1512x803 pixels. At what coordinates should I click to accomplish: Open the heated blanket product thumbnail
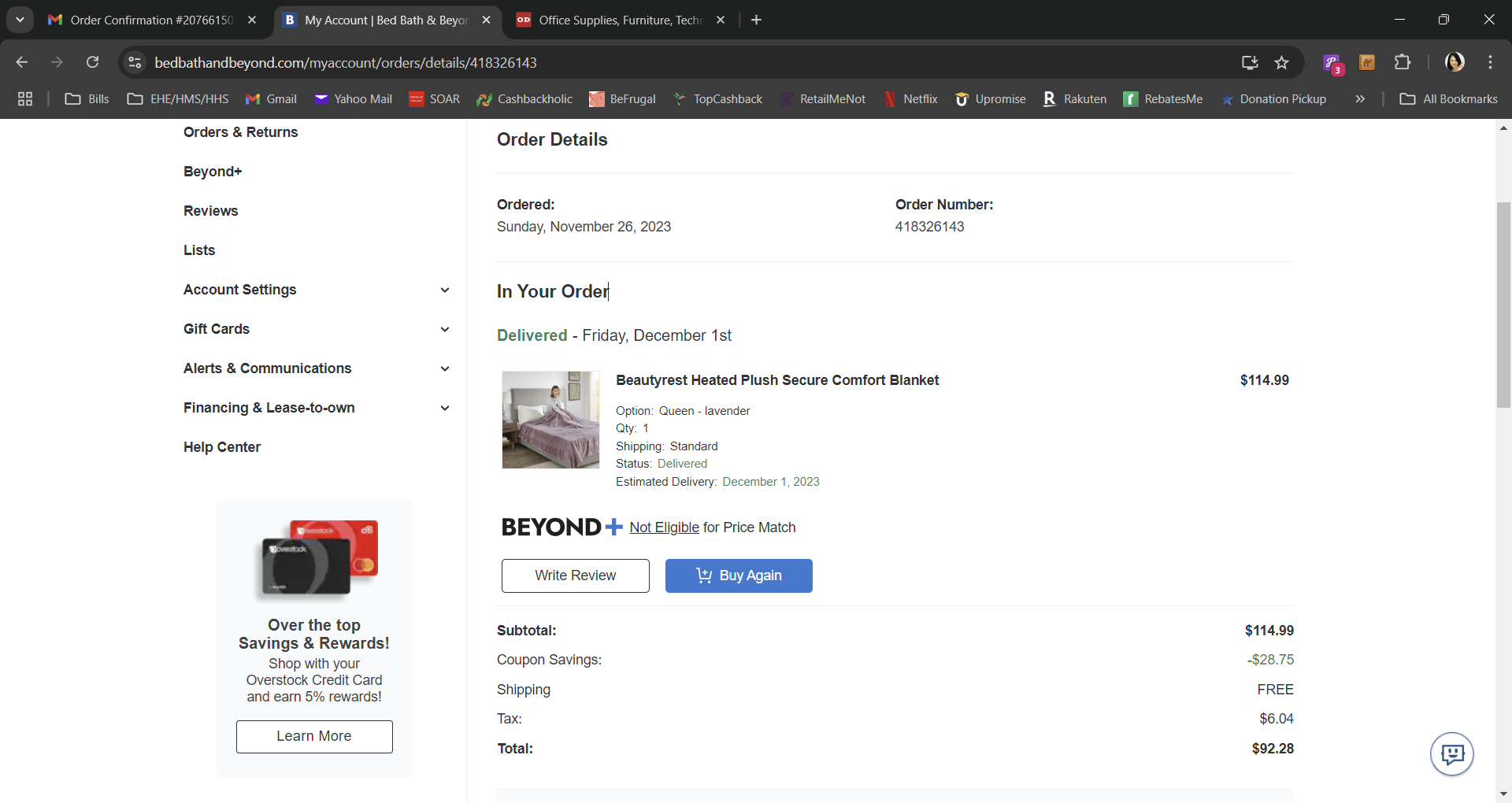coord(550,420)
